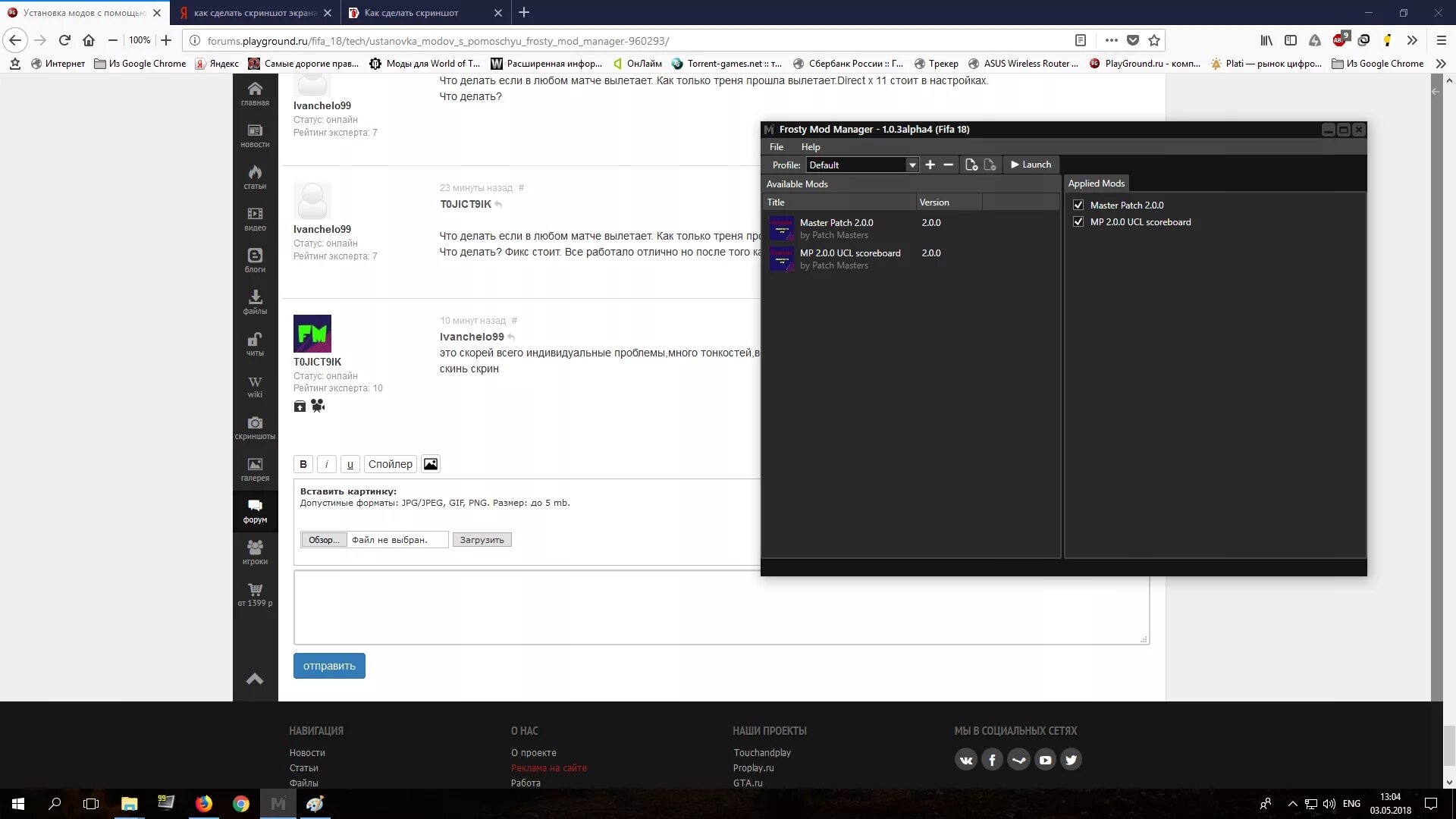Select Master Patch 2.0.0 in Available Mods
1456x819 pixels.
click(x=911, y=228)
